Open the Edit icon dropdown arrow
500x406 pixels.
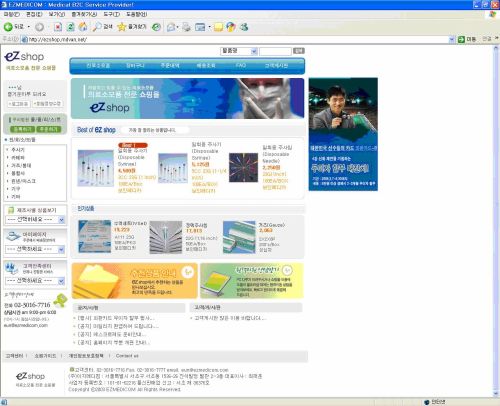[x=209, y=27]
